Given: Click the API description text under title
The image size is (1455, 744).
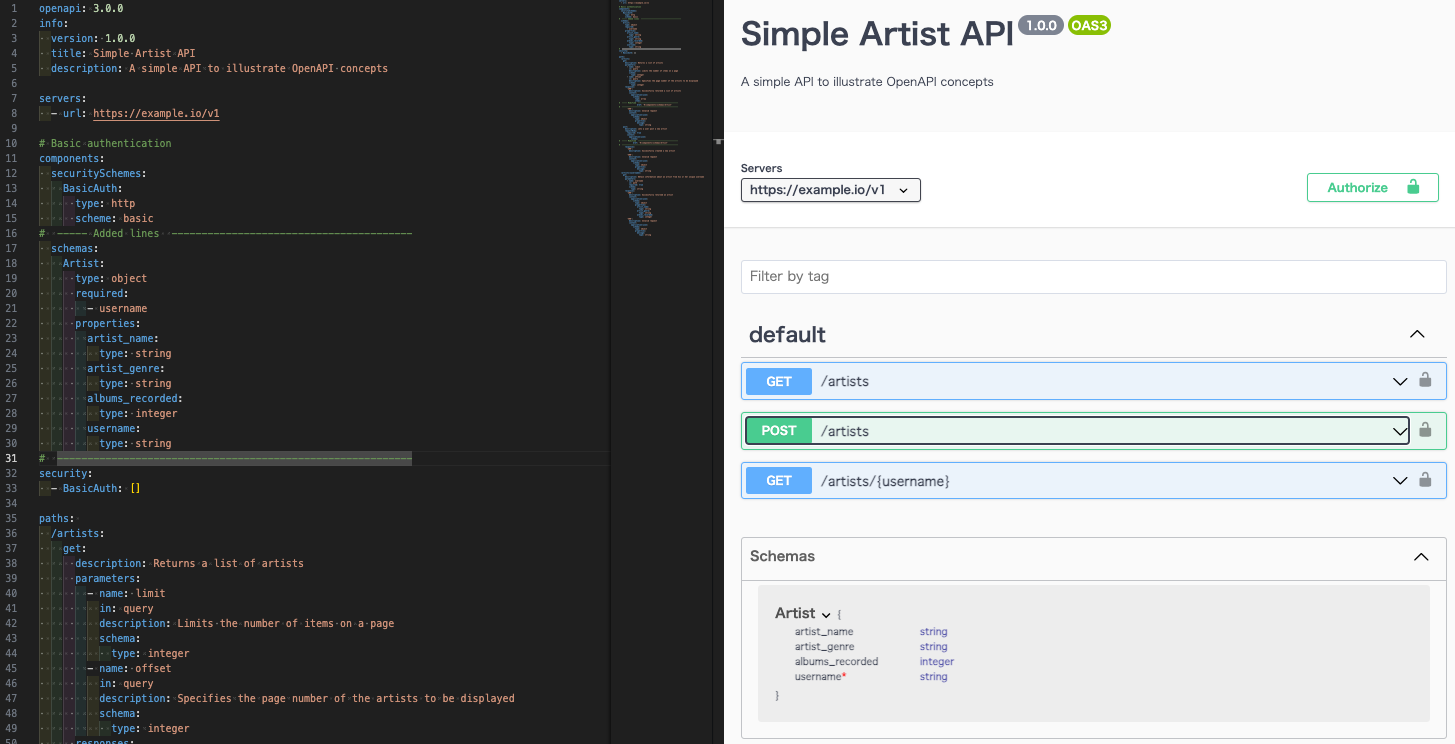Looking at the screenshot, I should click(867, 82).
